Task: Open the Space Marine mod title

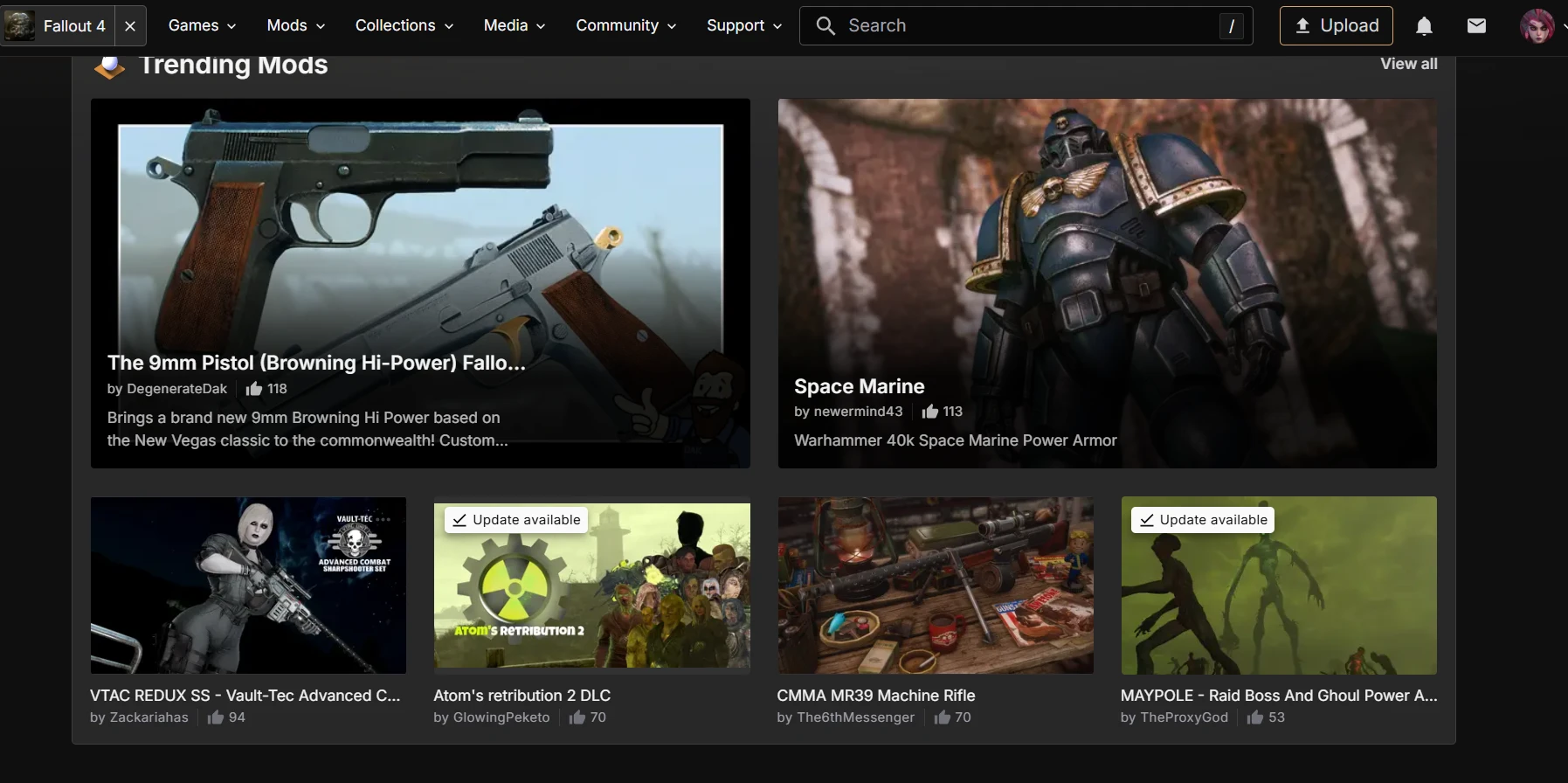Action: point(860,386)
